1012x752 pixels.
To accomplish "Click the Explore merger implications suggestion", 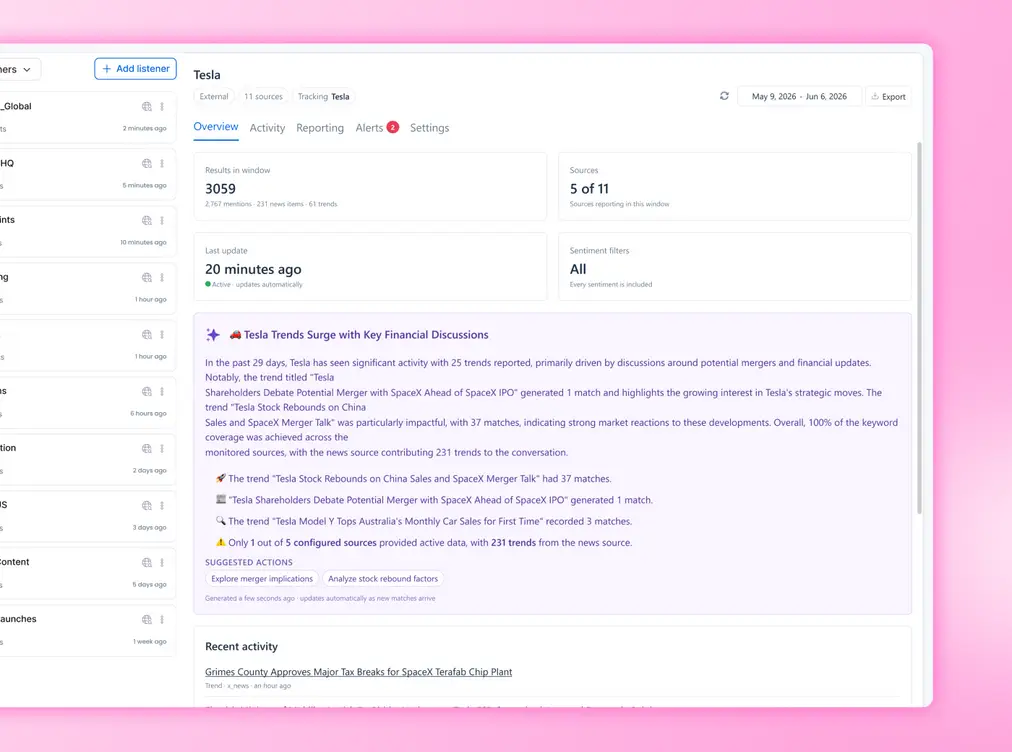I will coord(262,578).
